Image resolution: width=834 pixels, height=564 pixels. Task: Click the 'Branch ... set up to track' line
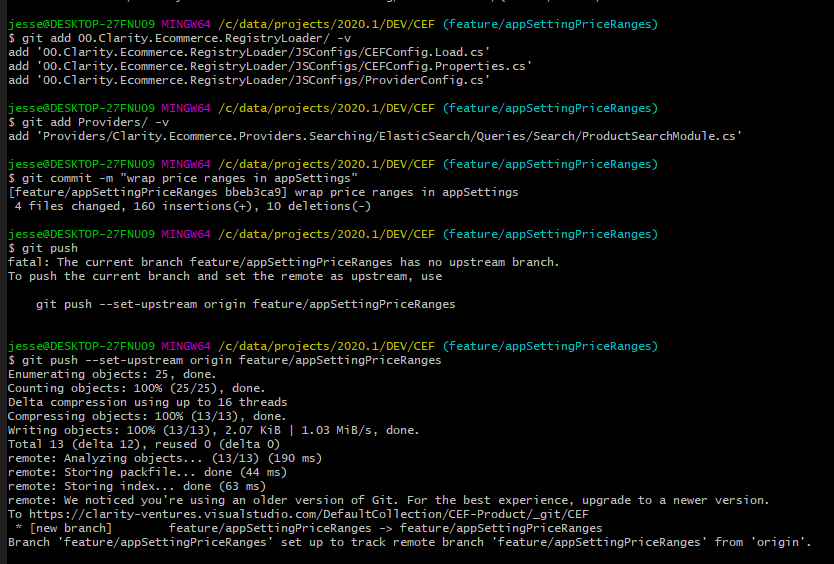point(410,542)
